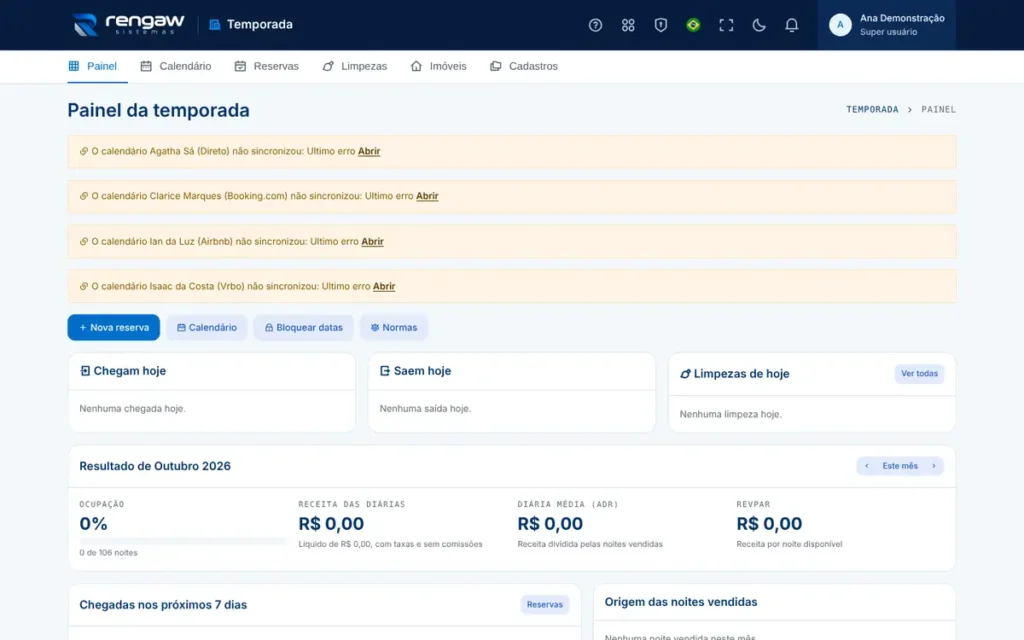Click link icon in Clarice Marques alert
This screenshot has height=640, width=1024.
[x=84, y=196]
